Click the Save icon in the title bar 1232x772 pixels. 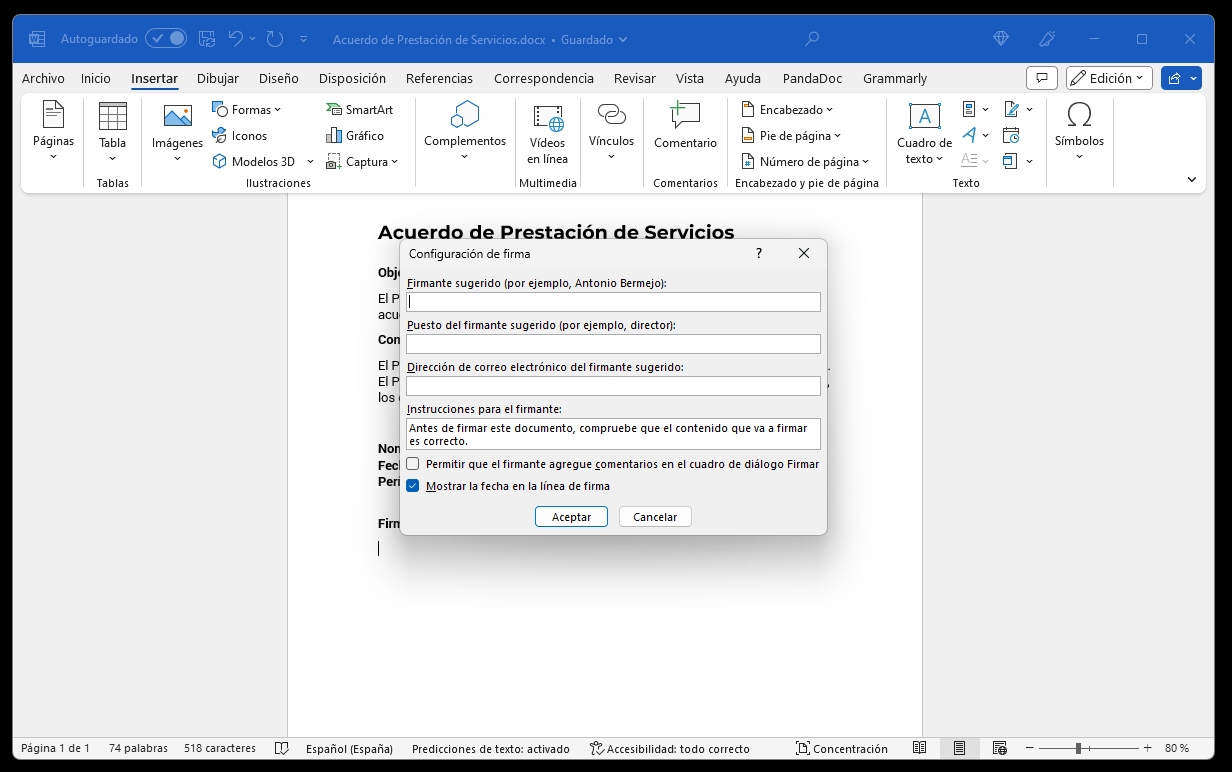(207, 39)
